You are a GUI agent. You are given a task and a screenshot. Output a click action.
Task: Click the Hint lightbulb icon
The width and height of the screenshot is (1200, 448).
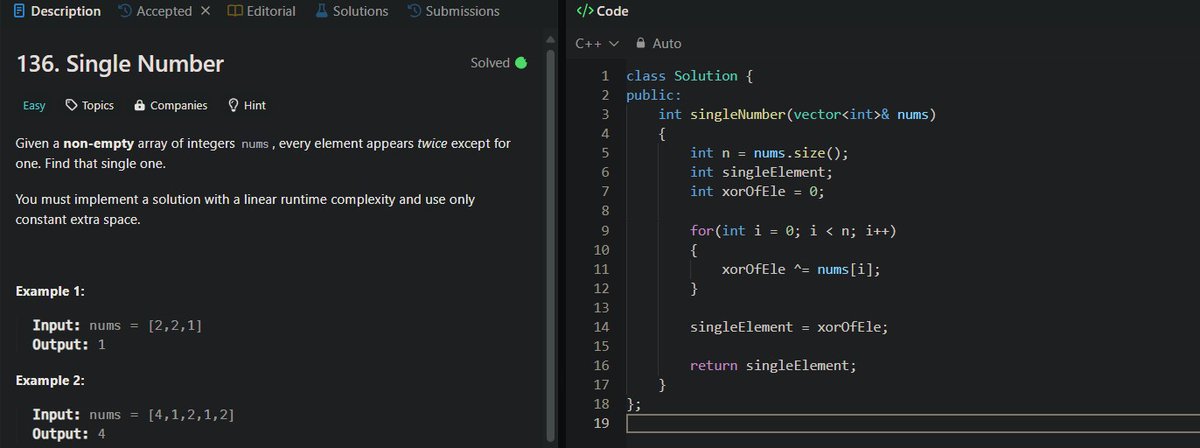(233, 105)
